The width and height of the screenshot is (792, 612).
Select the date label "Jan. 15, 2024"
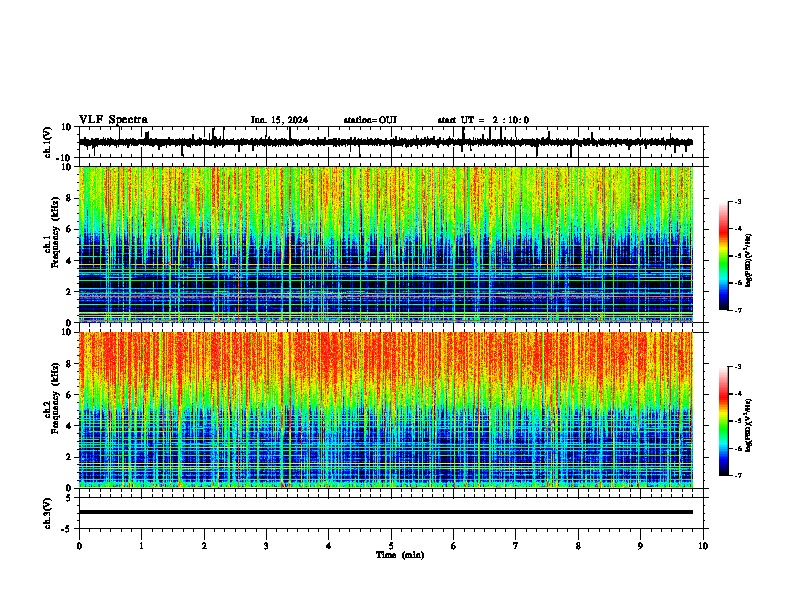(x=279, y=120)
